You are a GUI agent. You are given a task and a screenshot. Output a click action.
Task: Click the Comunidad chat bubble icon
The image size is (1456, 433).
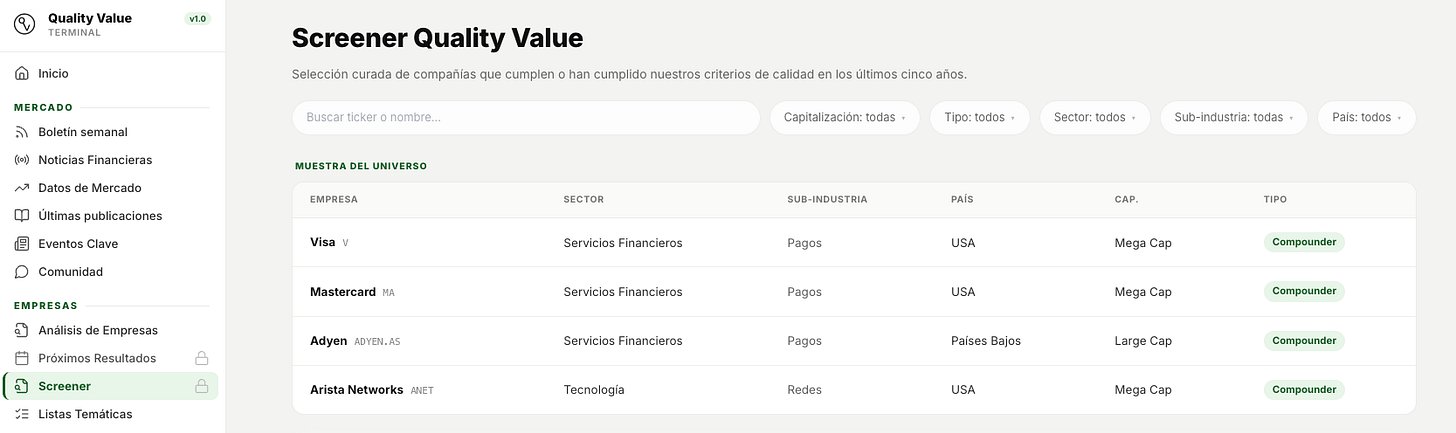click(22, 272)
